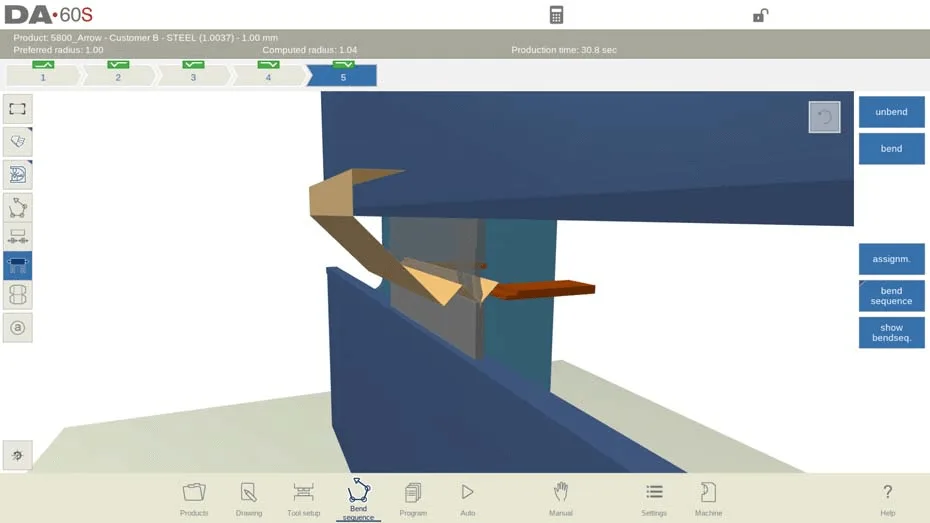Open view settings gear icon at bottom left
This screenshot has height=523, width=930.
click(x=18, y=455)
